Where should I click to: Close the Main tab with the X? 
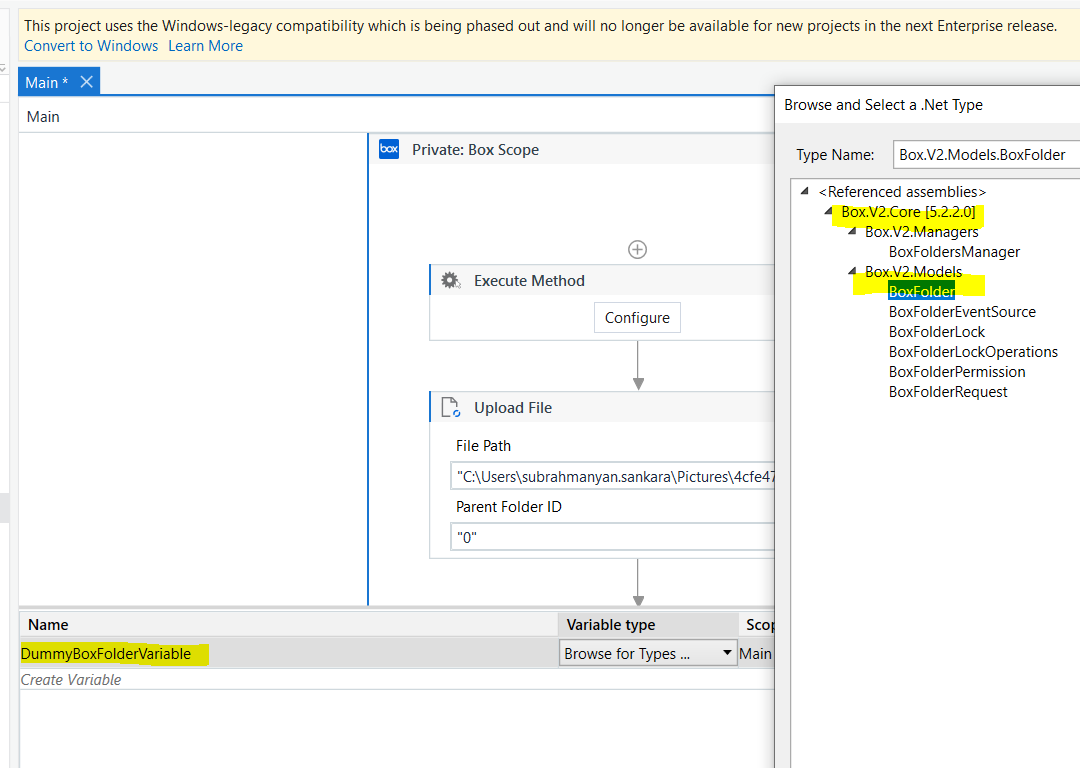pos(87,82)
